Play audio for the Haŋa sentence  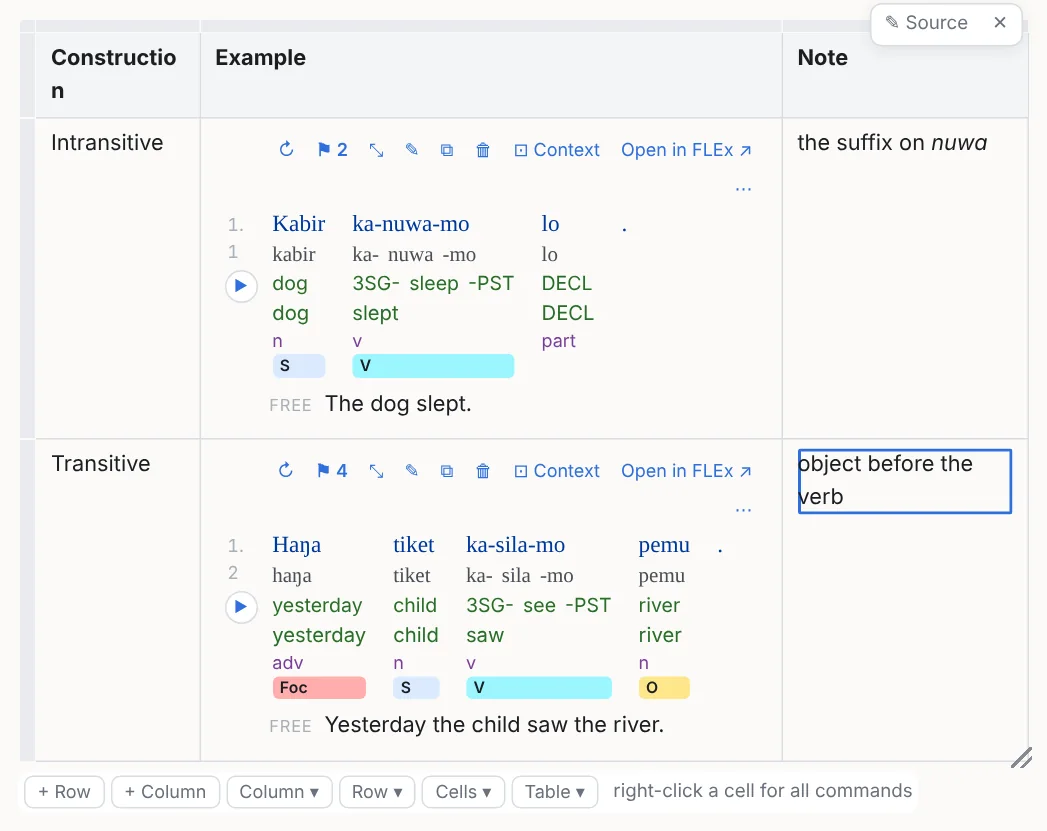tap(241, 607)
